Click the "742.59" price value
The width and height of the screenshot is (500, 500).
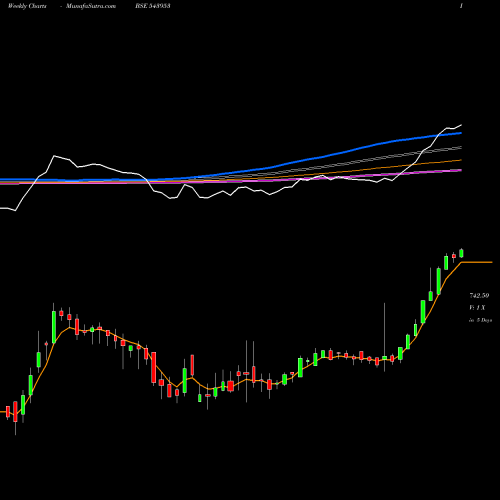pos(479,296)
